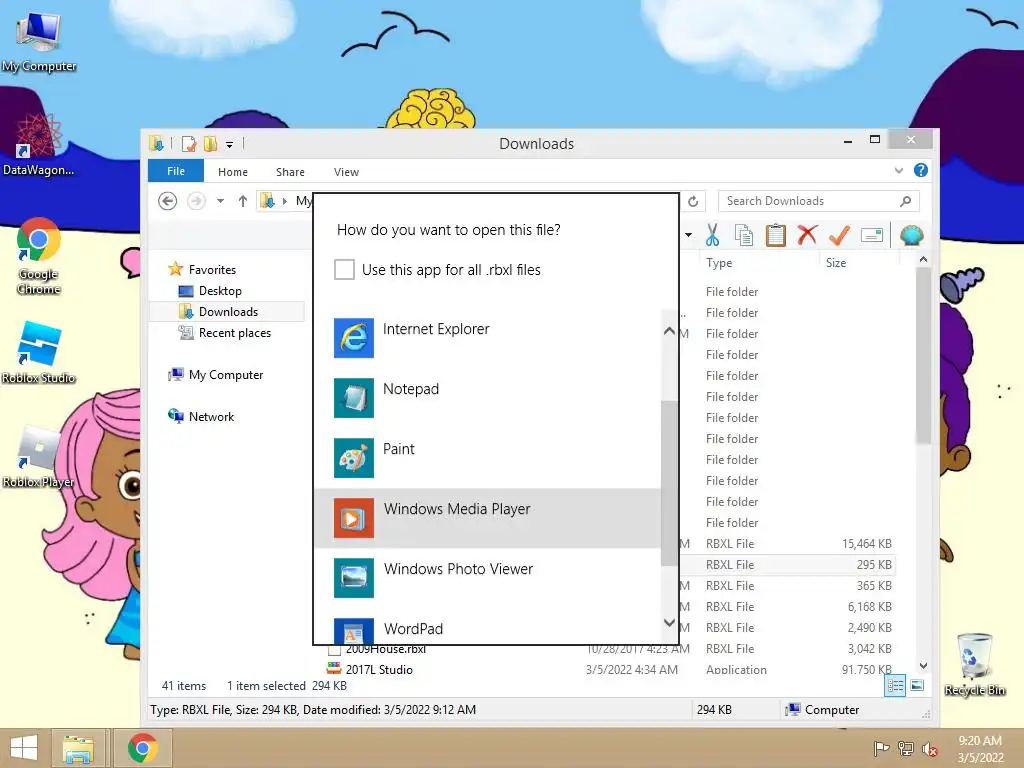Image resolution: width=1024 pixels, height=768 pixels.
Task: Choose Windows Photo Viewer
Action: click(x=487, y=578)
